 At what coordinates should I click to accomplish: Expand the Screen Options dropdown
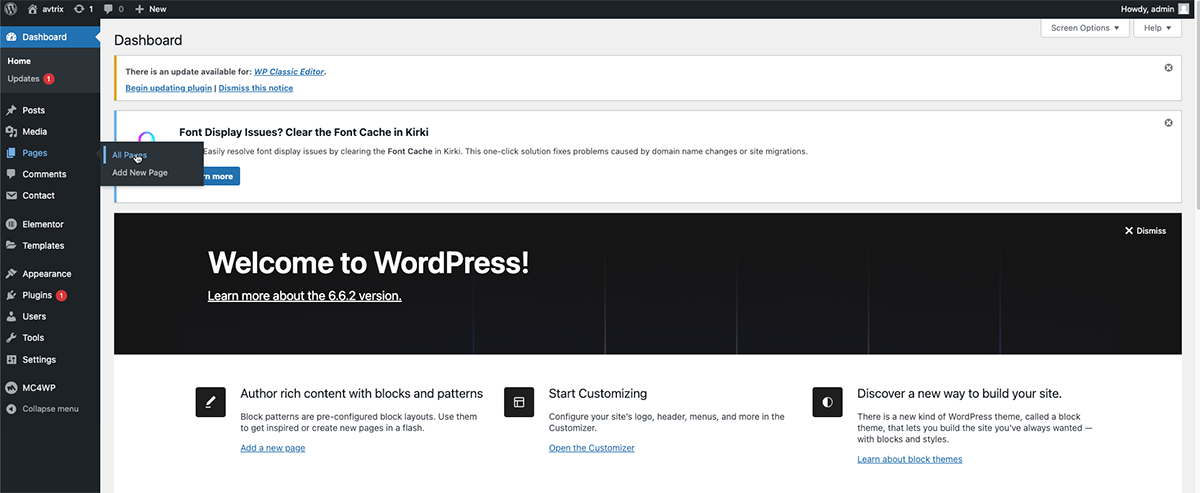coord(1084,28)
